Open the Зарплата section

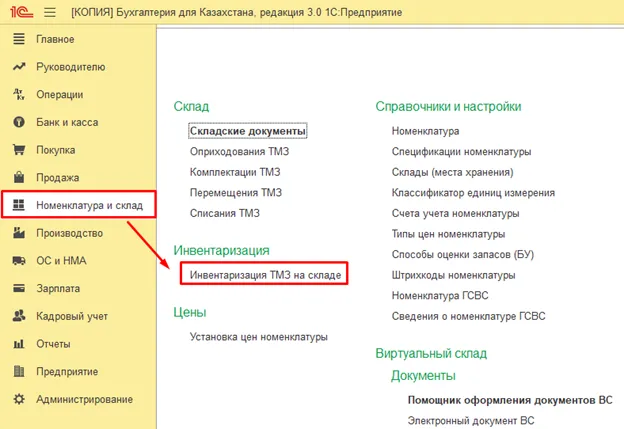coord(58,289)
